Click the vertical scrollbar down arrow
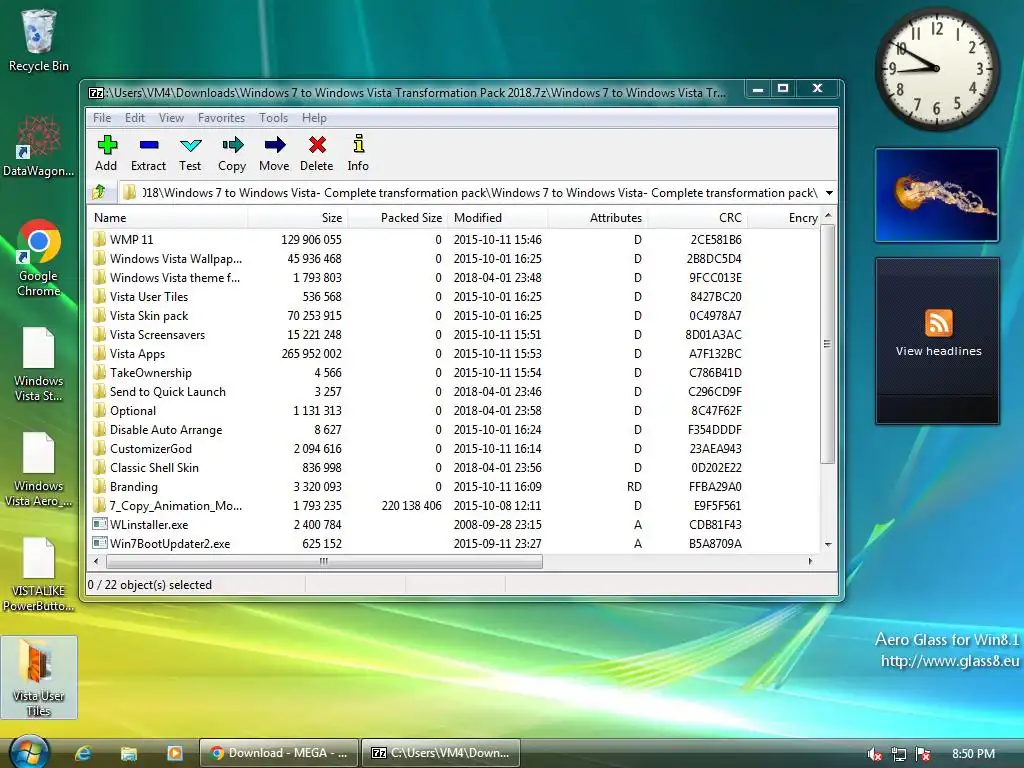This screenshot has height=768, width=1024. coord(828,544)
